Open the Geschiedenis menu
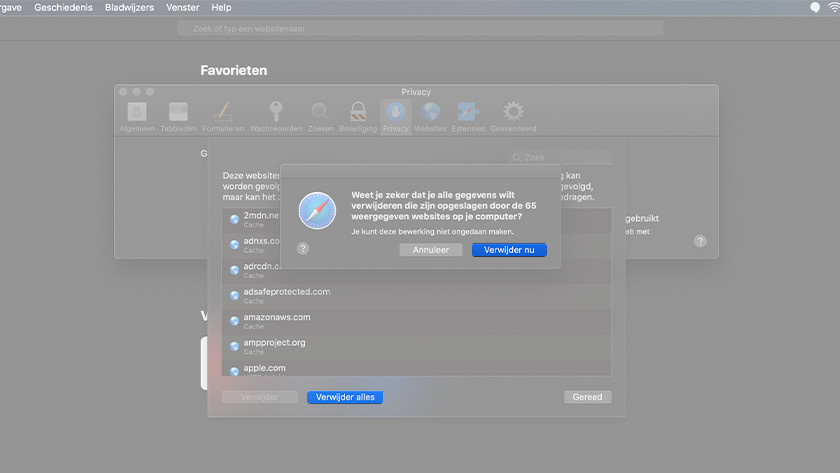The width and height of the screenshot is (840, 473). tap(63, 7)
